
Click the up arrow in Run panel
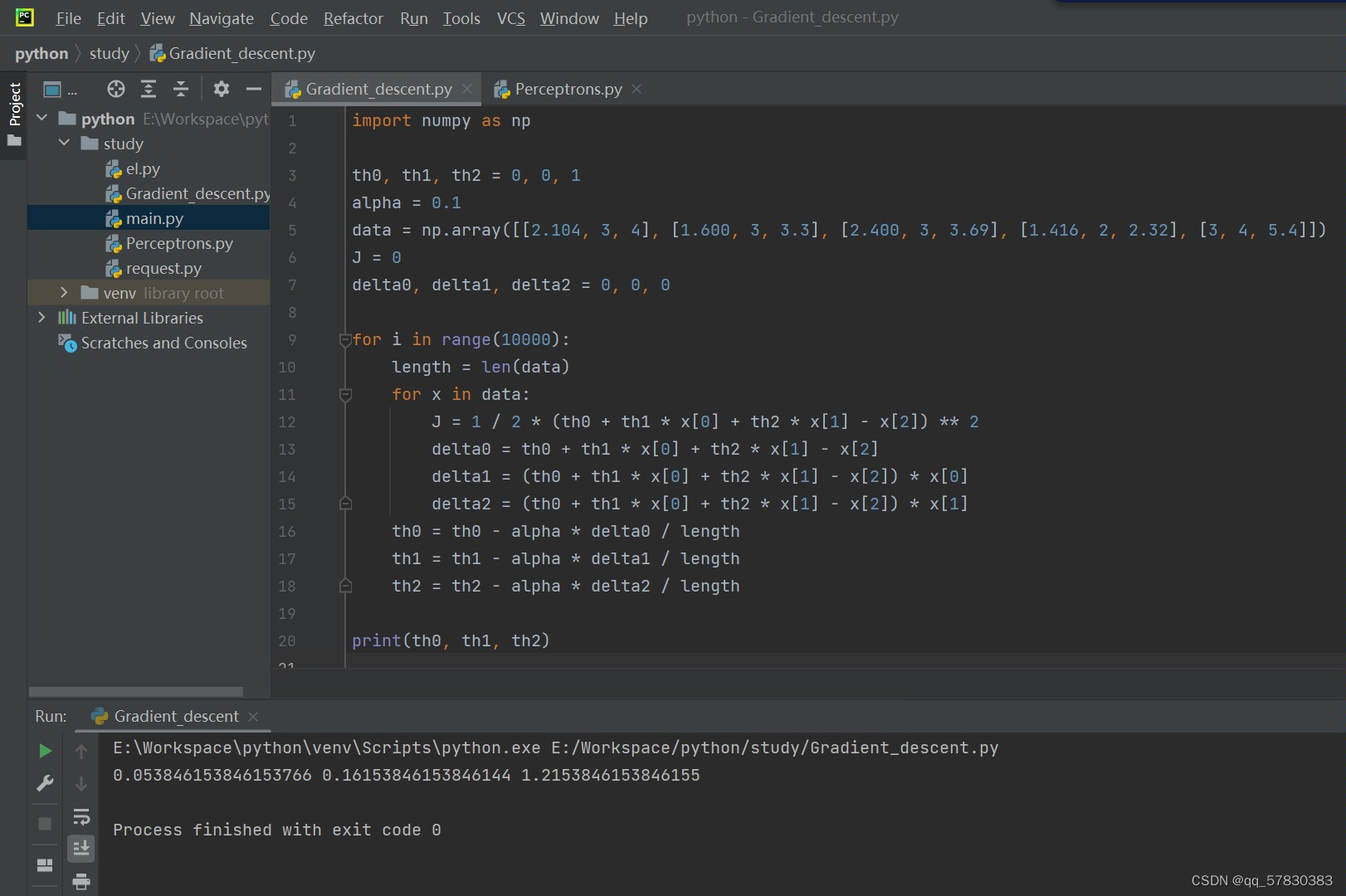click(x=81, y=752)
